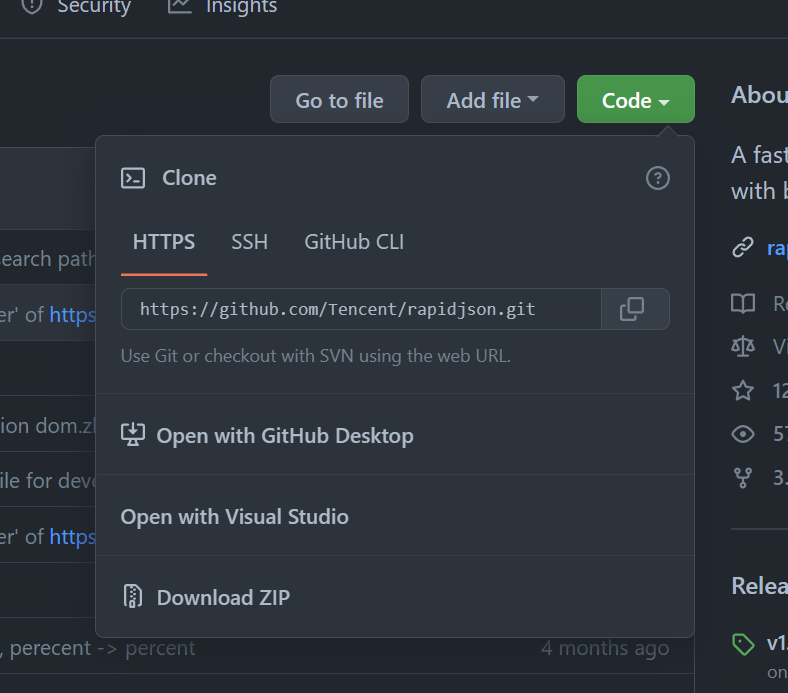Image resolution: width=788 pixels, height=693 pixels.
Task: Choose Open with Visual Studio
Action: [x=395, y=516]
